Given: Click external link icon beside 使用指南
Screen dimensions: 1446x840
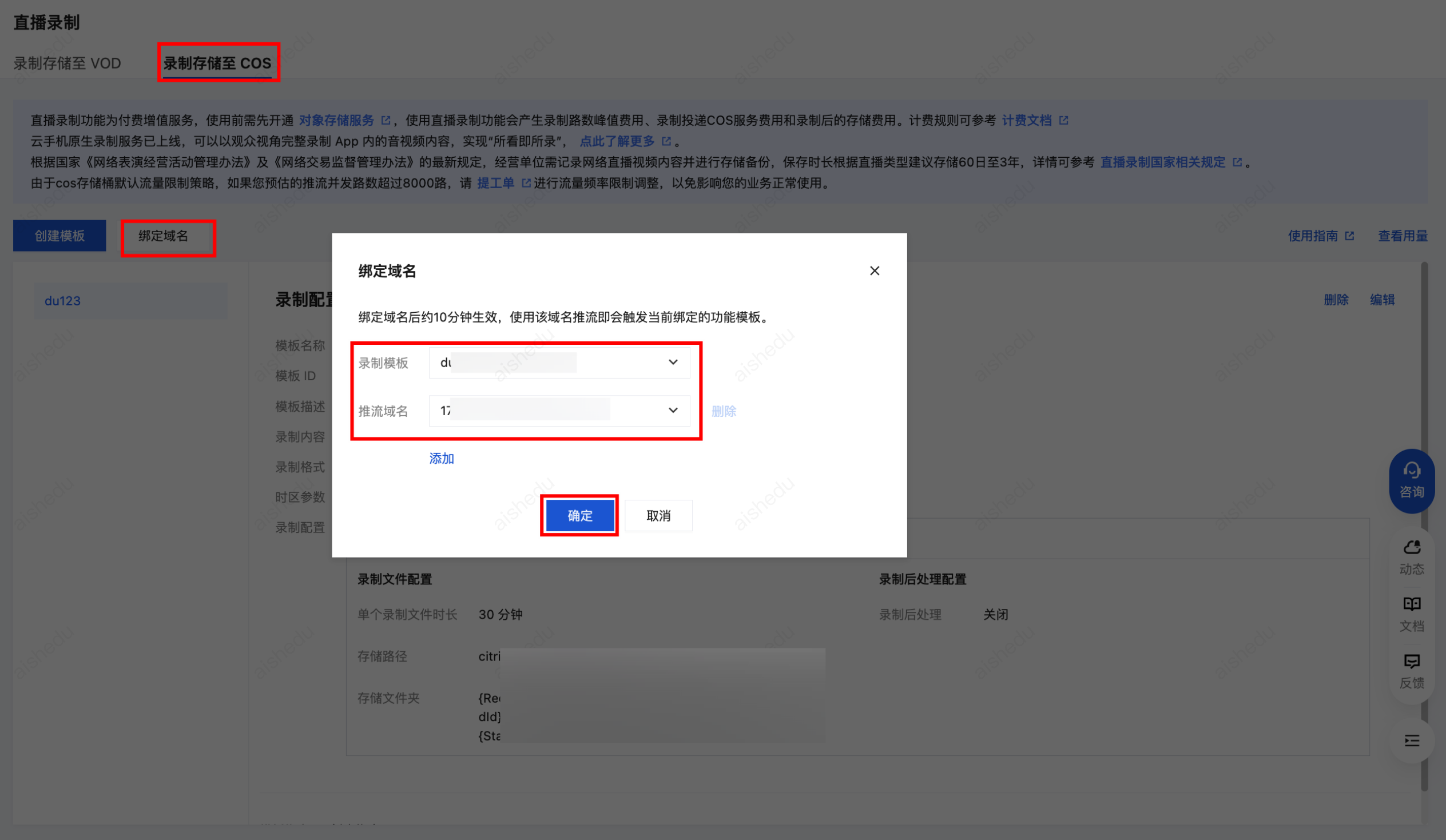Looking at the screenshot, I should click(1349, 236).
